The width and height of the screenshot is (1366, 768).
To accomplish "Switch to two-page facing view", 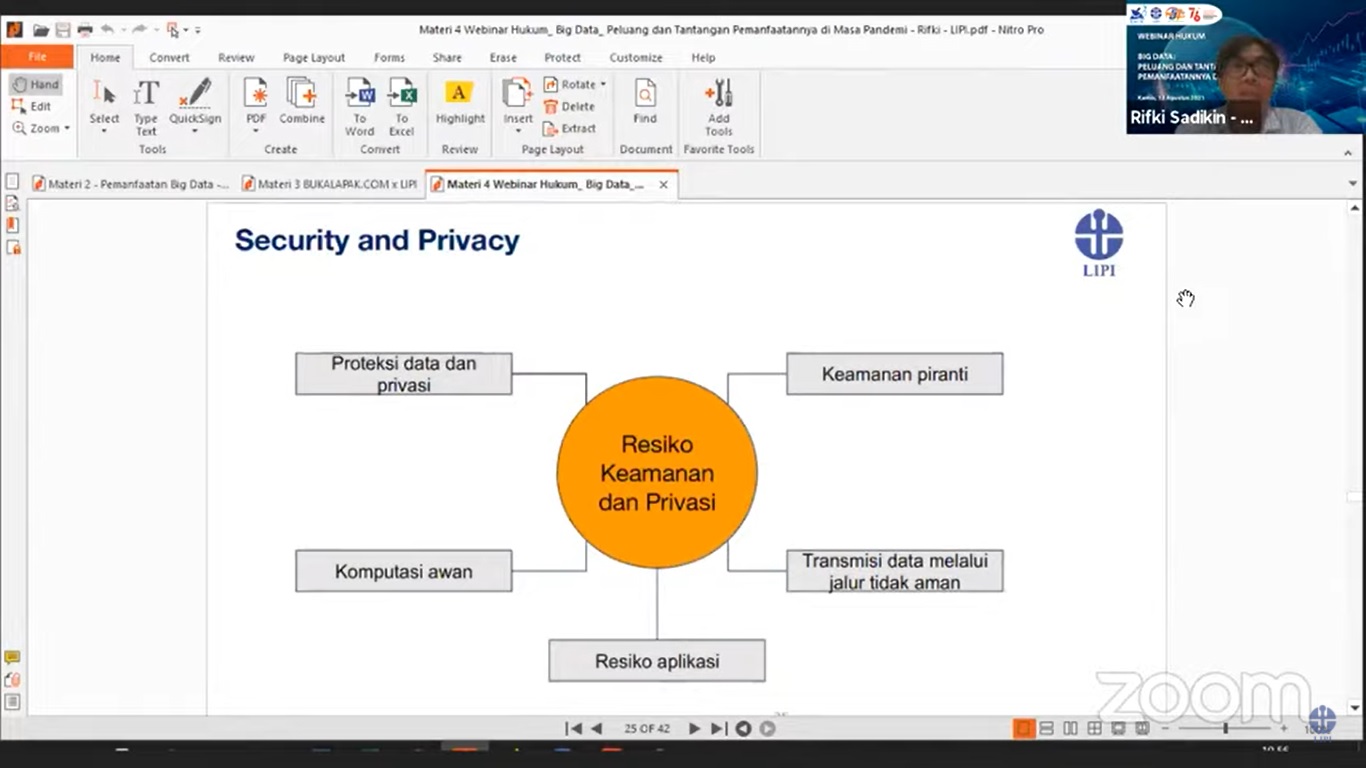I will pyautogui.click(x=1070, y=729).
